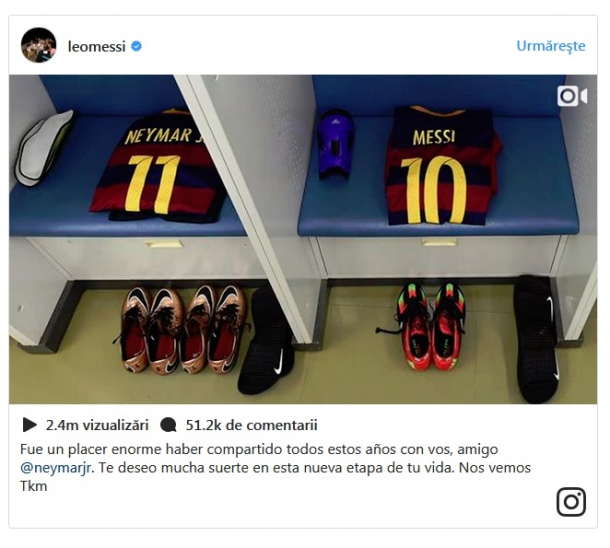Click the Instagram logo icon

pos(571,501)
